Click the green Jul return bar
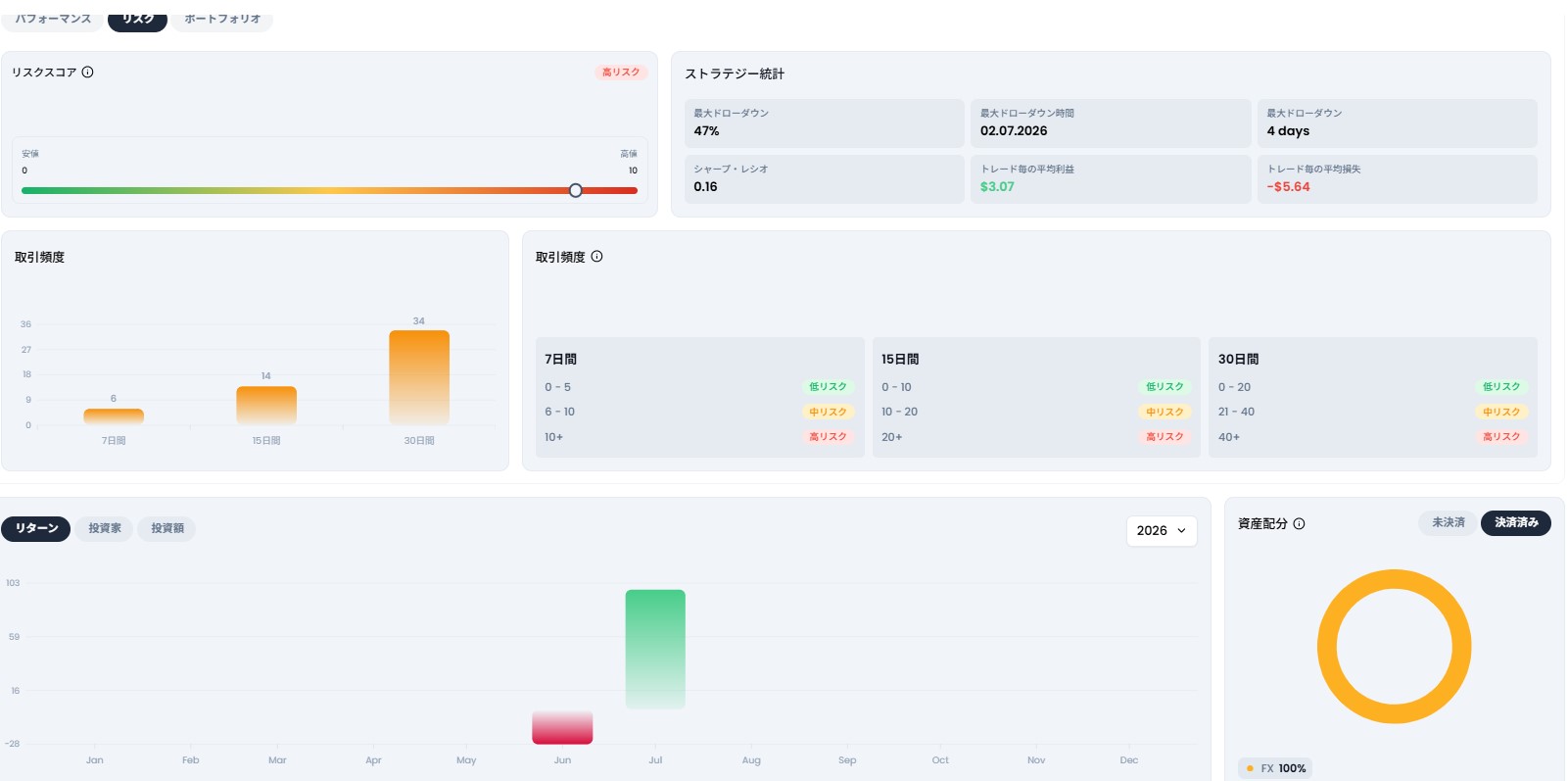The height and width of the screenshot is (781, 1568). pyautogui.click(x=655, y=649)
